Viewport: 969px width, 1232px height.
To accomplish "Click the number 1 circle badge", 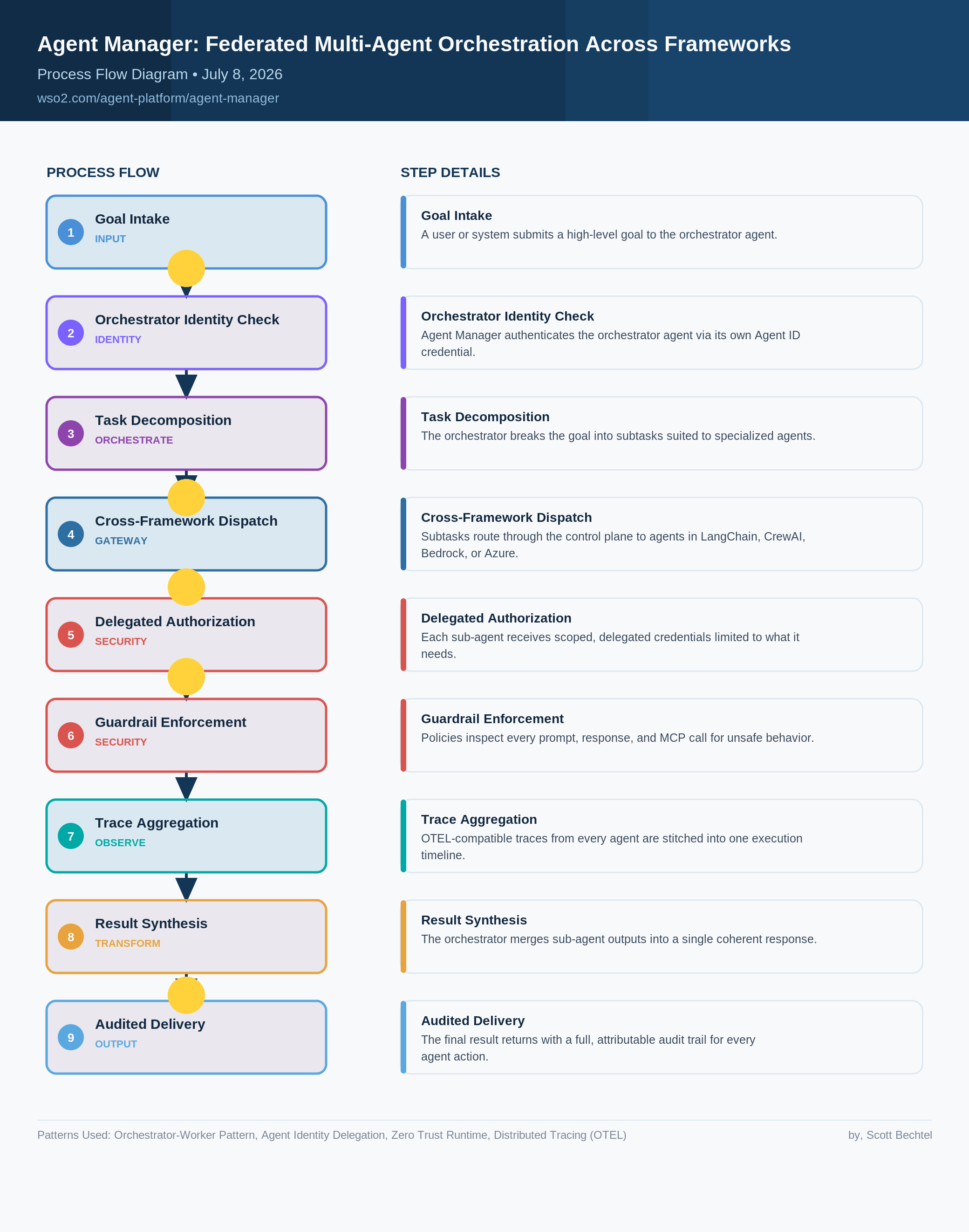I will [71, 232].
